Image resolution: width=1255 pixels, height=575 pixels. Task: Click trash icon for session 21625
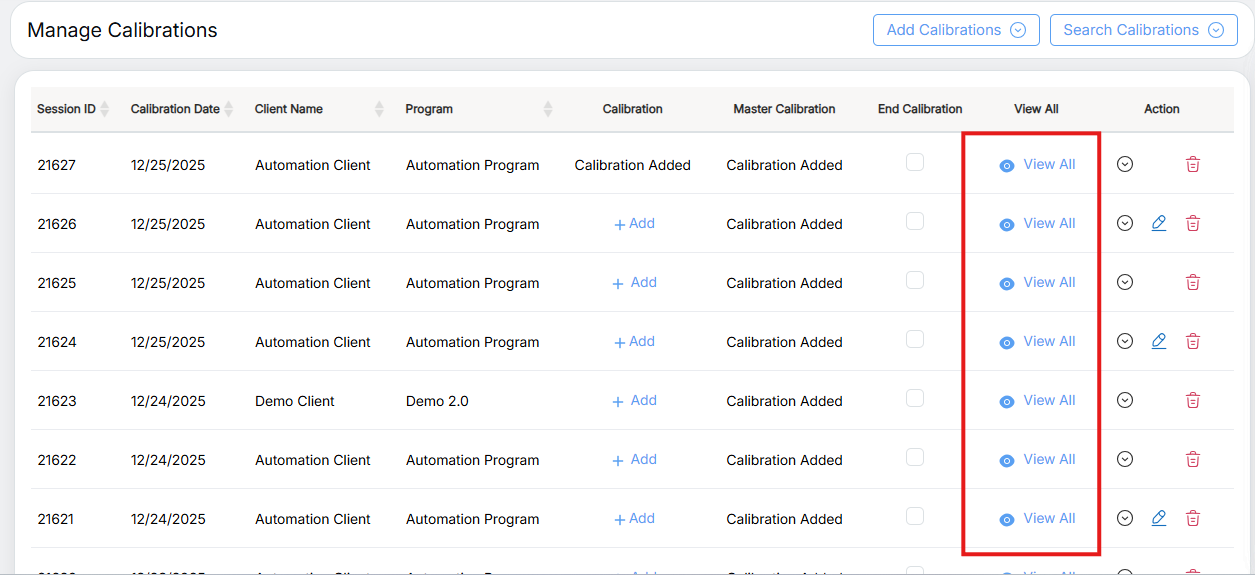pos(1192,282)
